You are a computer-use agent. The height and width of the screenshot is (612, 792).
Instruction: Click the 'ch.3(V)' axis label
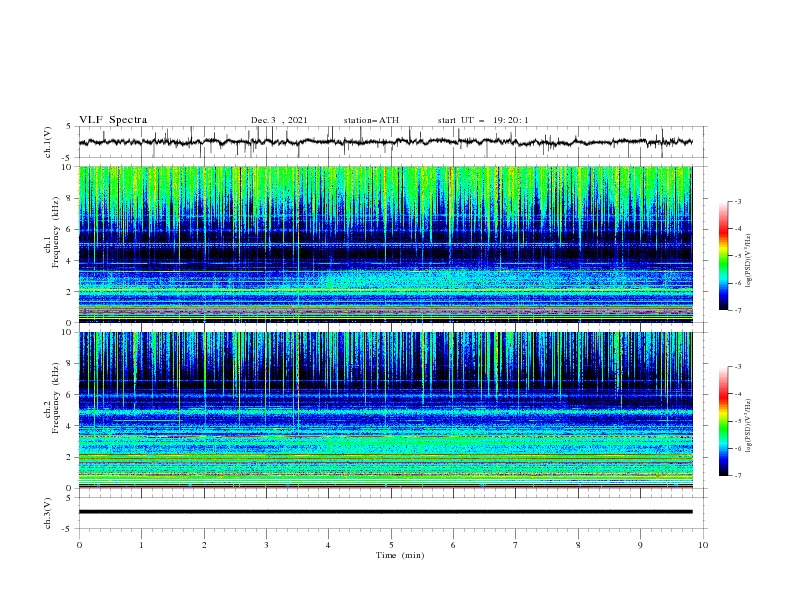[x=48, y=513]
